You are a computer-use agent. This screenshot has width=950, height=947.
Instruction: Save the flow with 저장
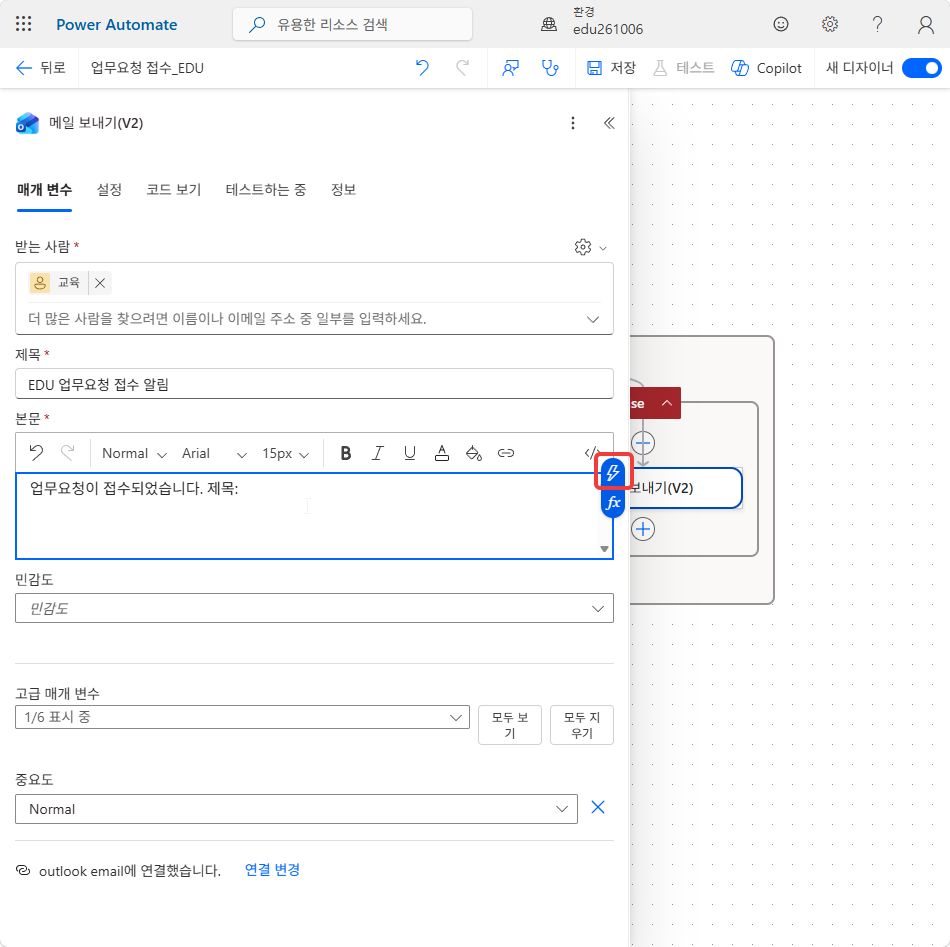611,68
